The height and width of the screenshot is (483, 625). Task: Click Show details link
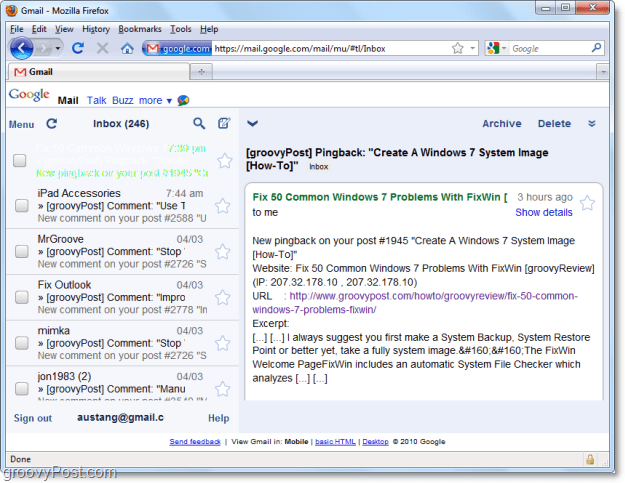point(544,212)
